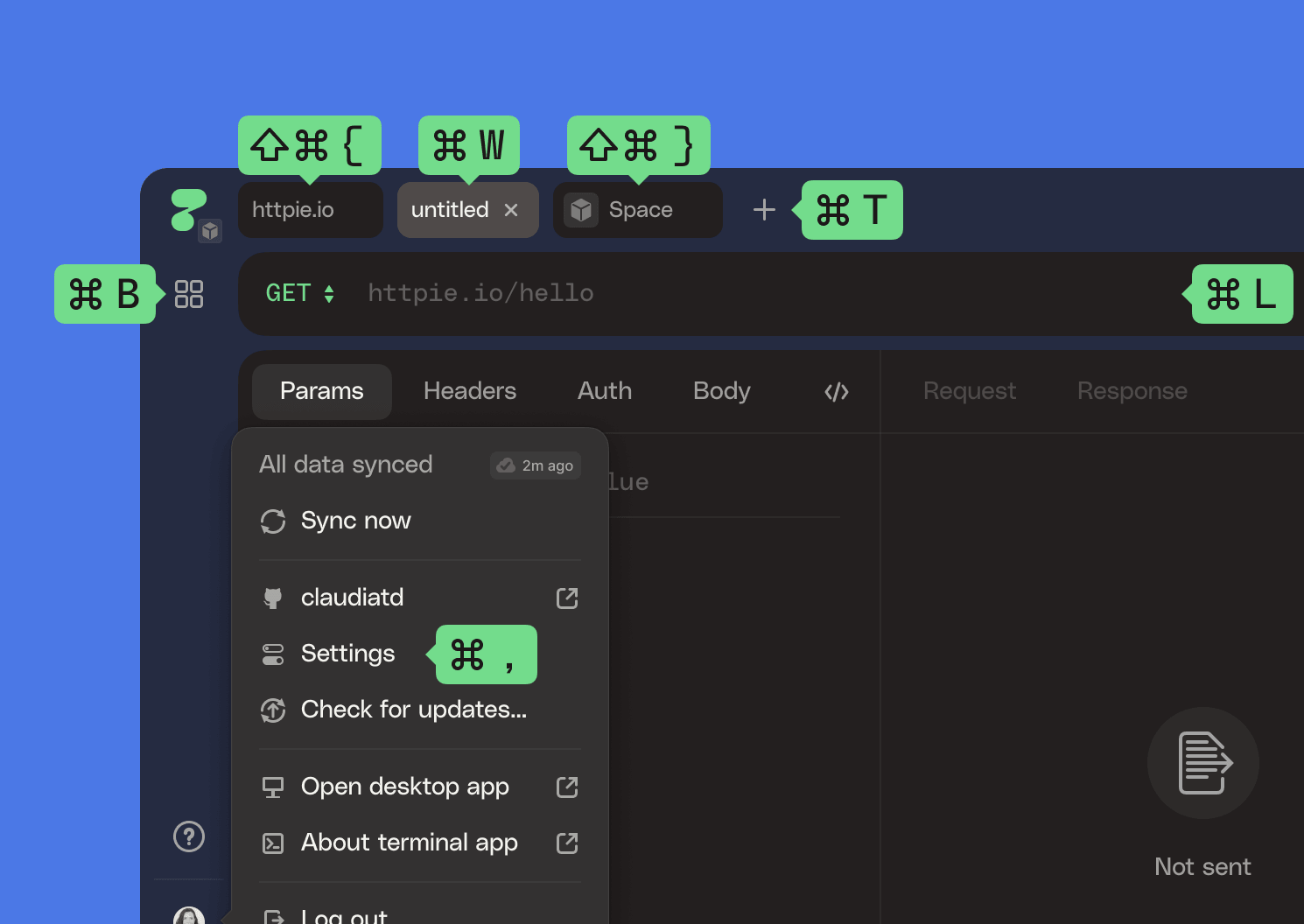Click the desktop monitor icon

pyautogui.click(x=273, y=787)
